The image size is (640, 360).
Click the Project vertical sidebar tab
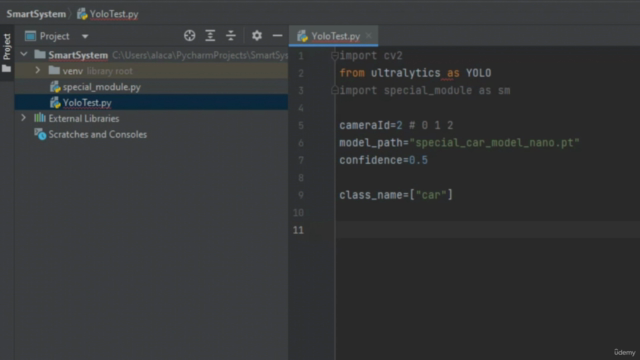click(7, 47)
